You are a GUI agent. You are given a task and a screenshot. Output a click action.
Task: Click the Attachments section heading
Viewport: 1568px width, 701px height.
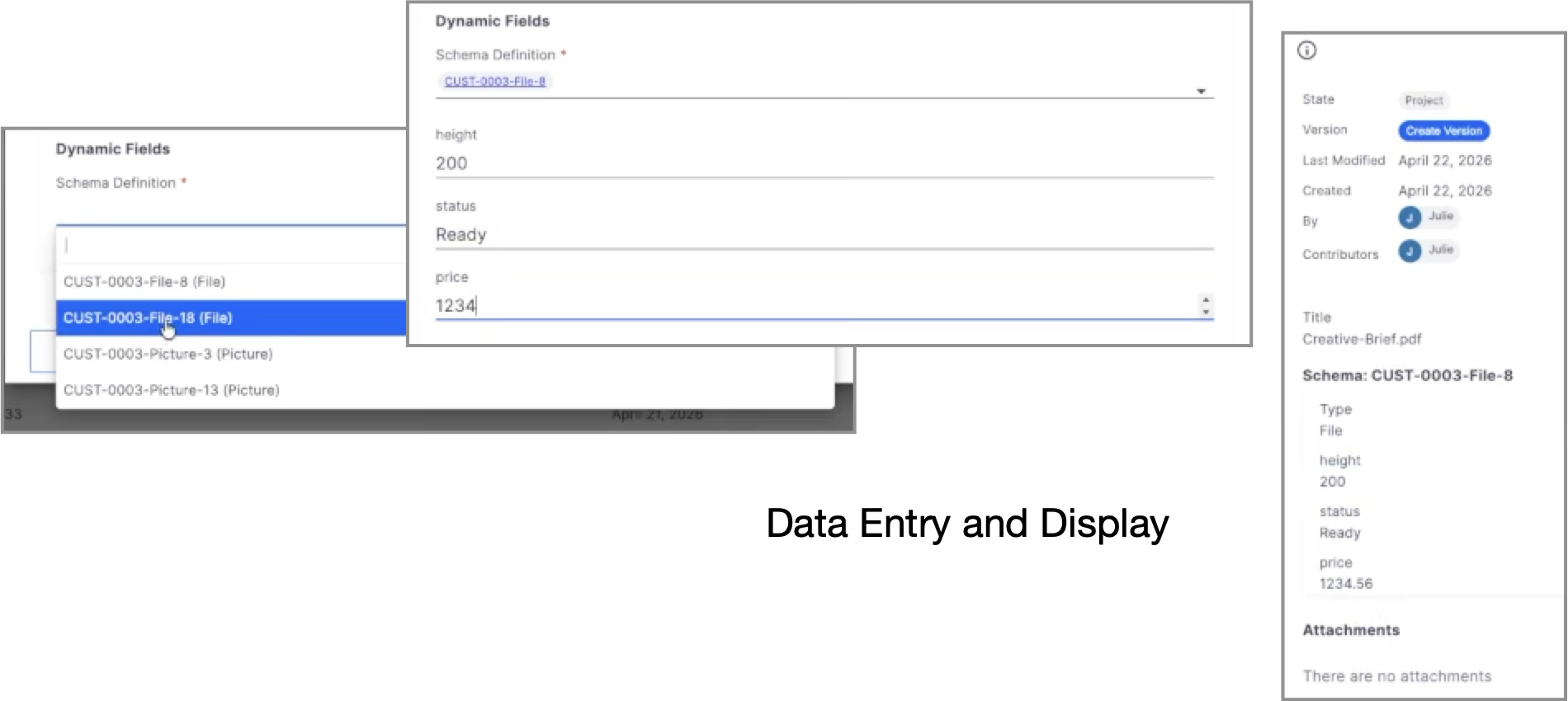(x=1351, y=630)
